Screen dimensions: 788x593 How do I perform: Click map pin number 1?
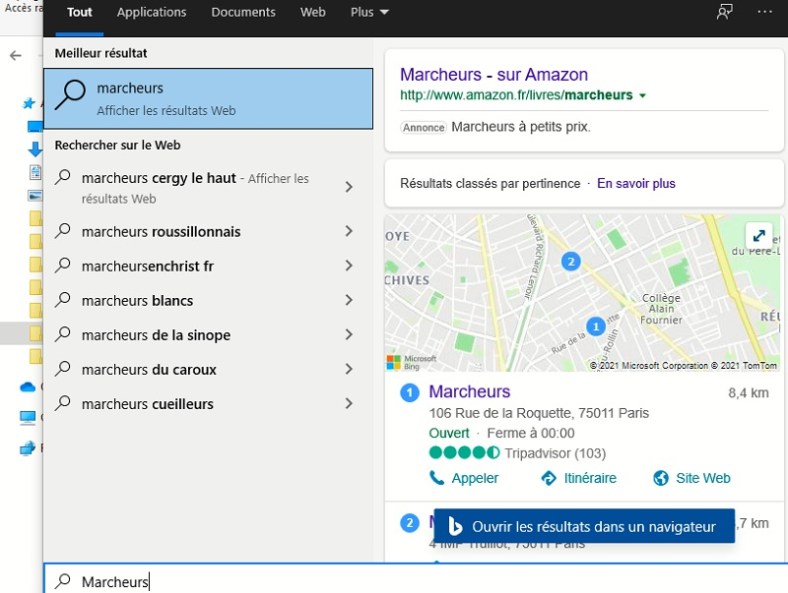click(596, 326)
